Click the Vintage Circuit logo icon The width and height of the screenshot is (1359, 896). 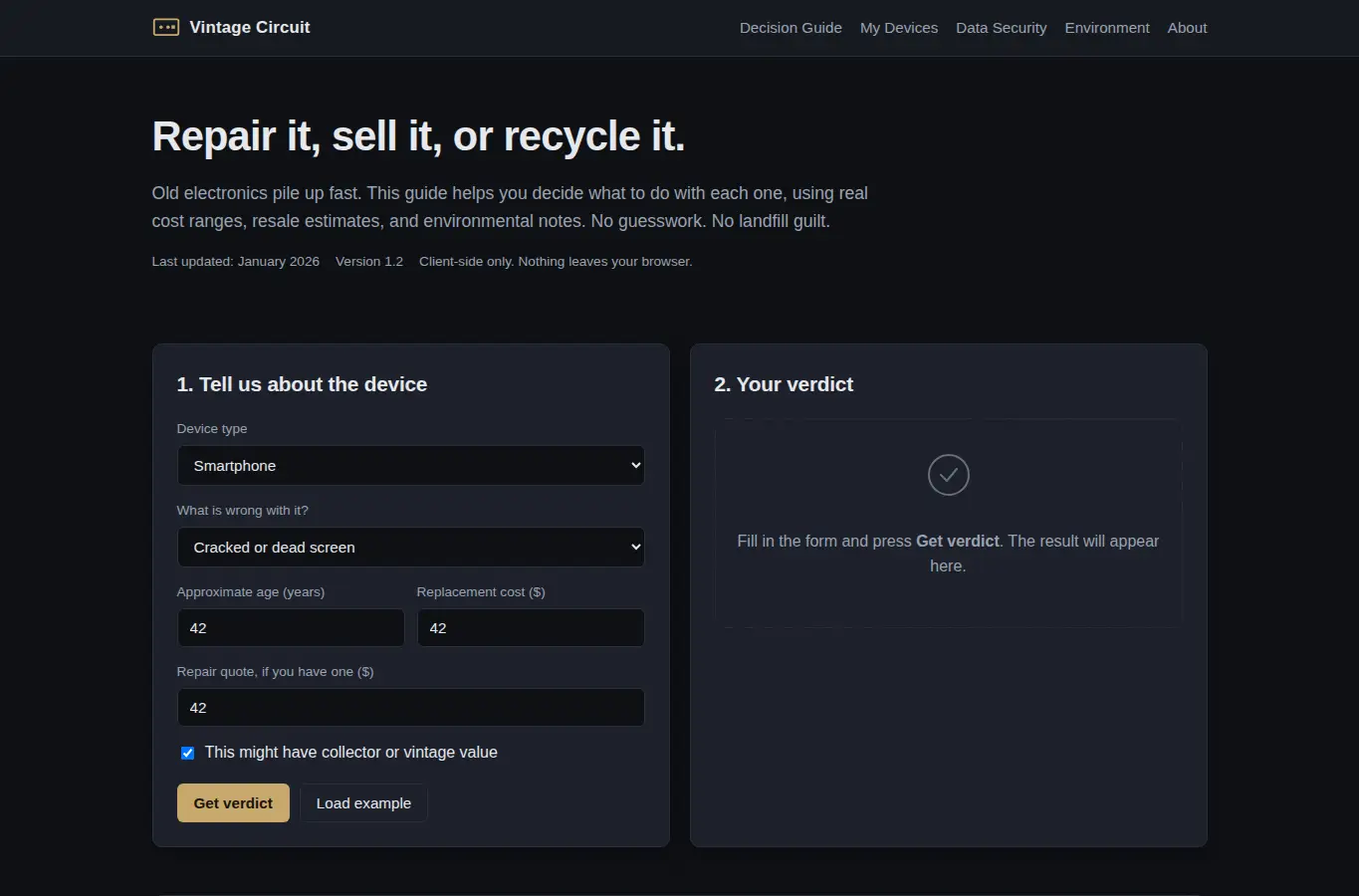pos(165,27)
